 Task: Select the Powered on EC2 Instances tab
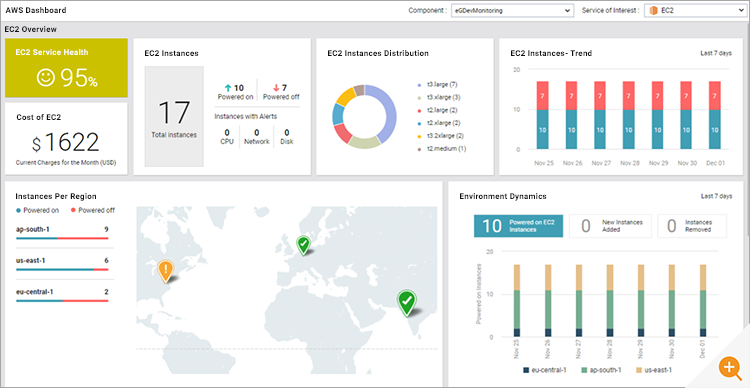518,226
